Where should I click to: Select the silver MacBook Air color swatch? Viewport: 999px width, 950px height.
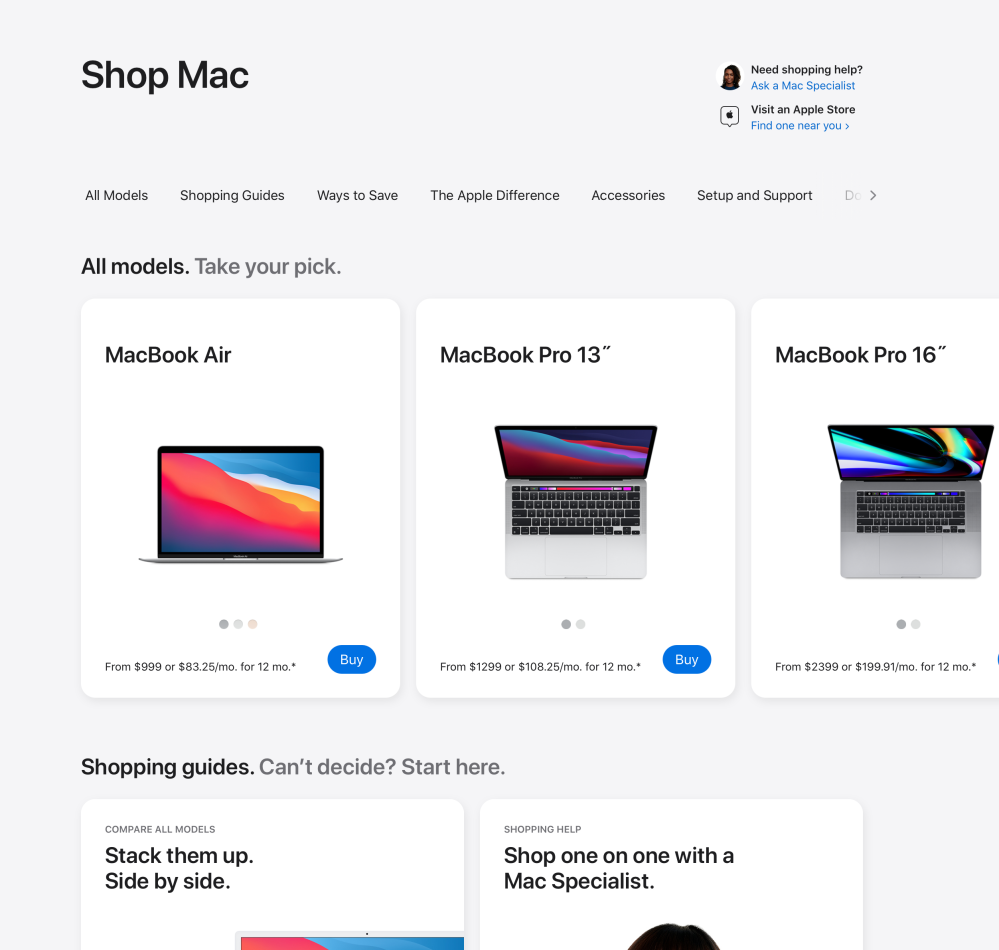coord(238,624)
